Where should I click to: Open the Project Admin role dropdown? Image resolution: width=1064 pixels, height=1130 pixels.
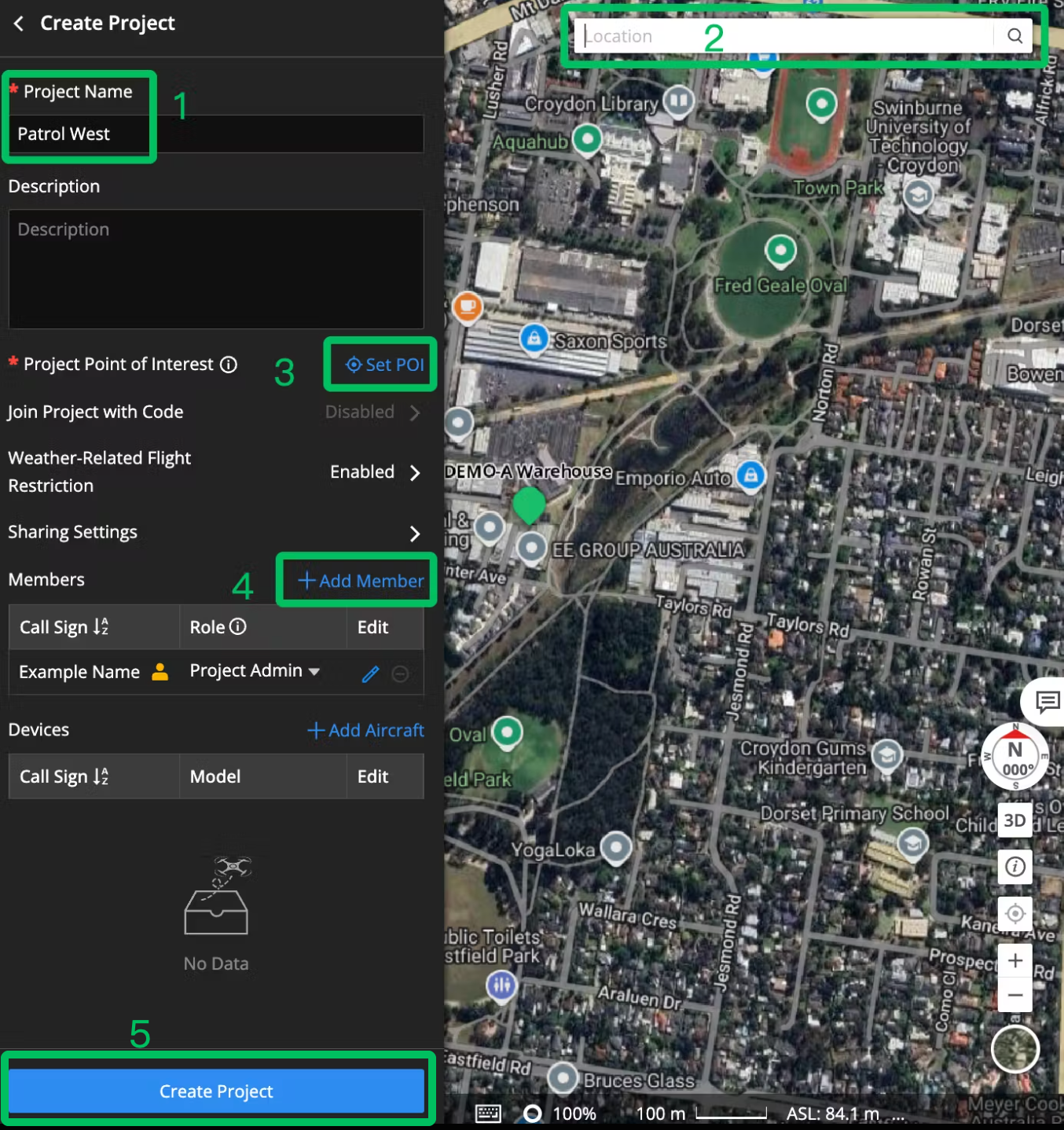pos(255,671)
